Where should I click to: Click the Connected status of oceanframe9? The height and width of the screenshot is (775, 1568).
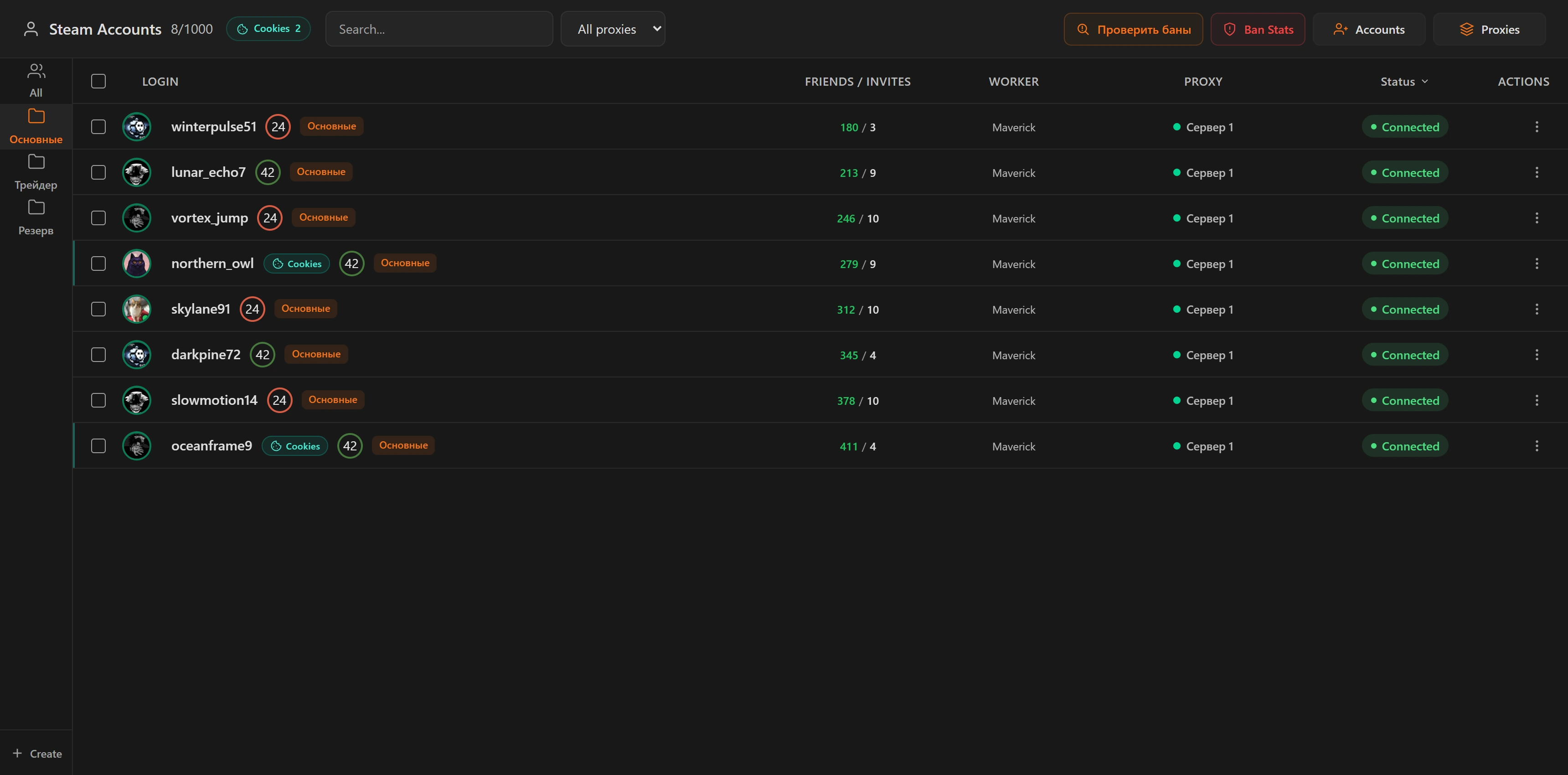(1404, 446)
